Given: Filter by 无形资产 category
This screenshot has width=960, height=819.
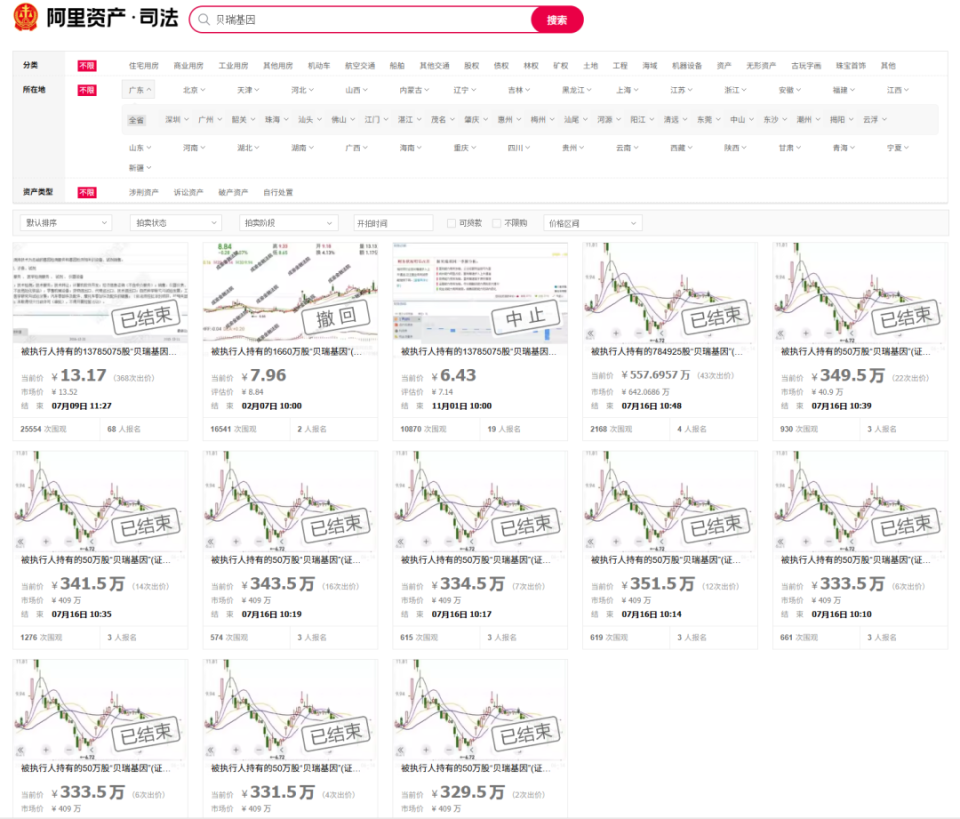Looking at the screenshot, I should pyautogui.click(x=761, y=65).
